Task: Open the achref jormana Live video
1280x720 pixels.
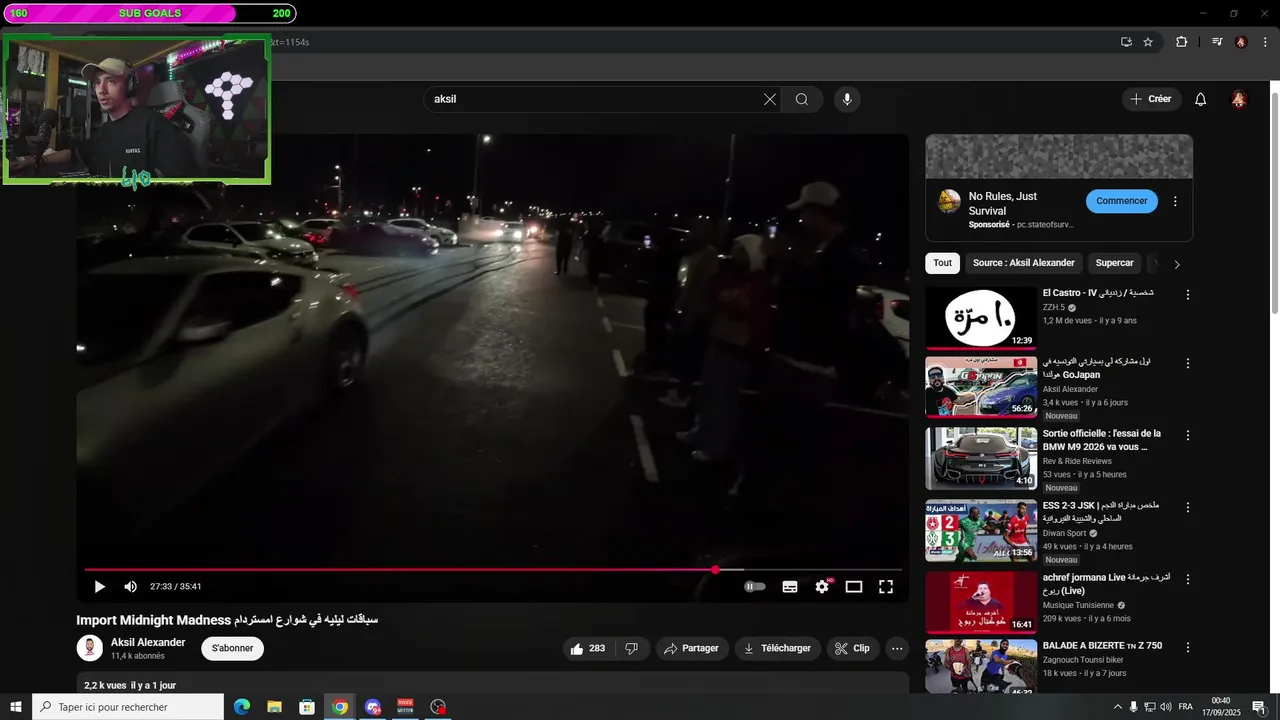Action: [x=981, y=602]
